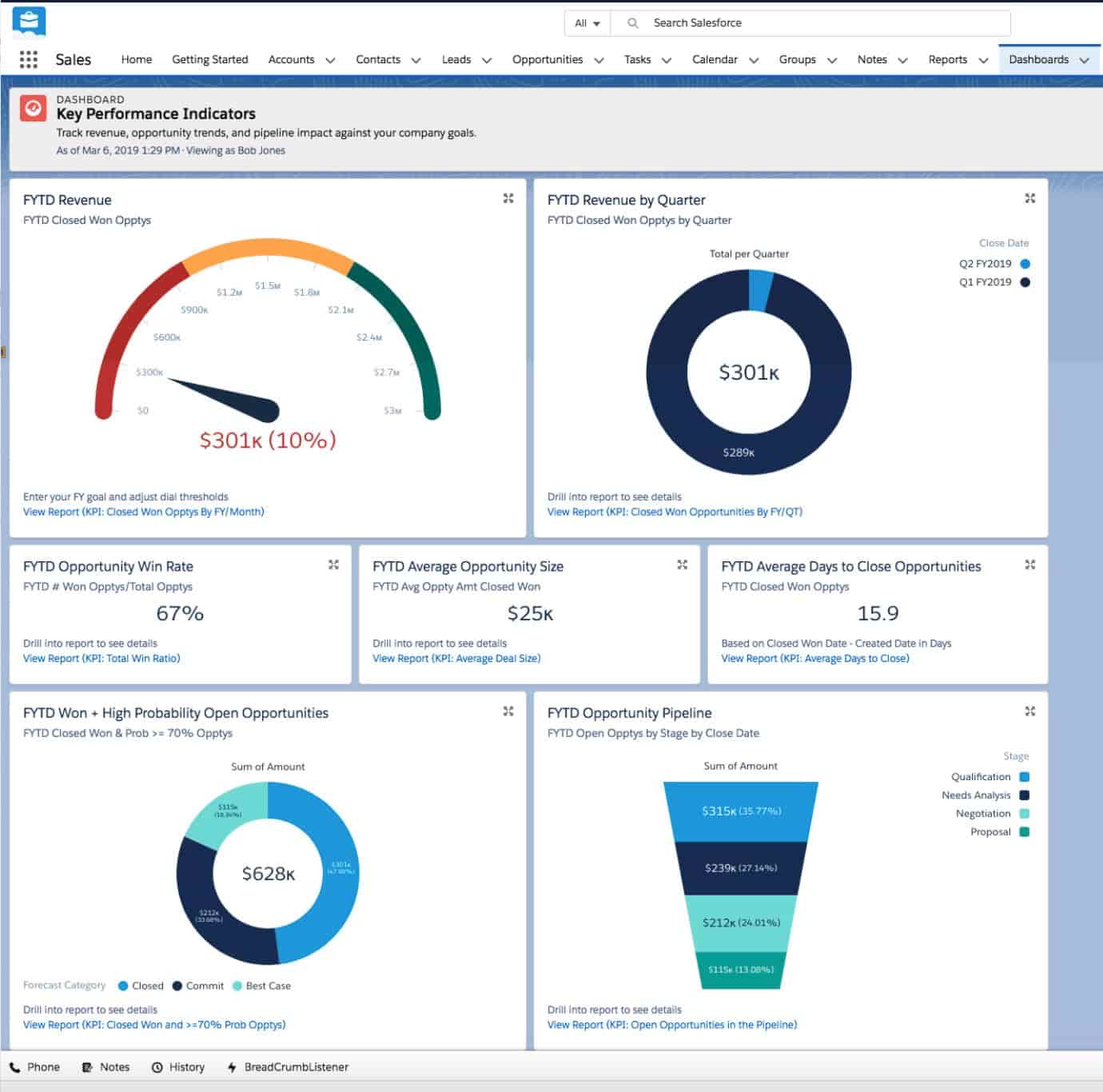Open the History utility in footer
The height and width of the screenshot is (1092, 1103).
tap(178, 1066)
